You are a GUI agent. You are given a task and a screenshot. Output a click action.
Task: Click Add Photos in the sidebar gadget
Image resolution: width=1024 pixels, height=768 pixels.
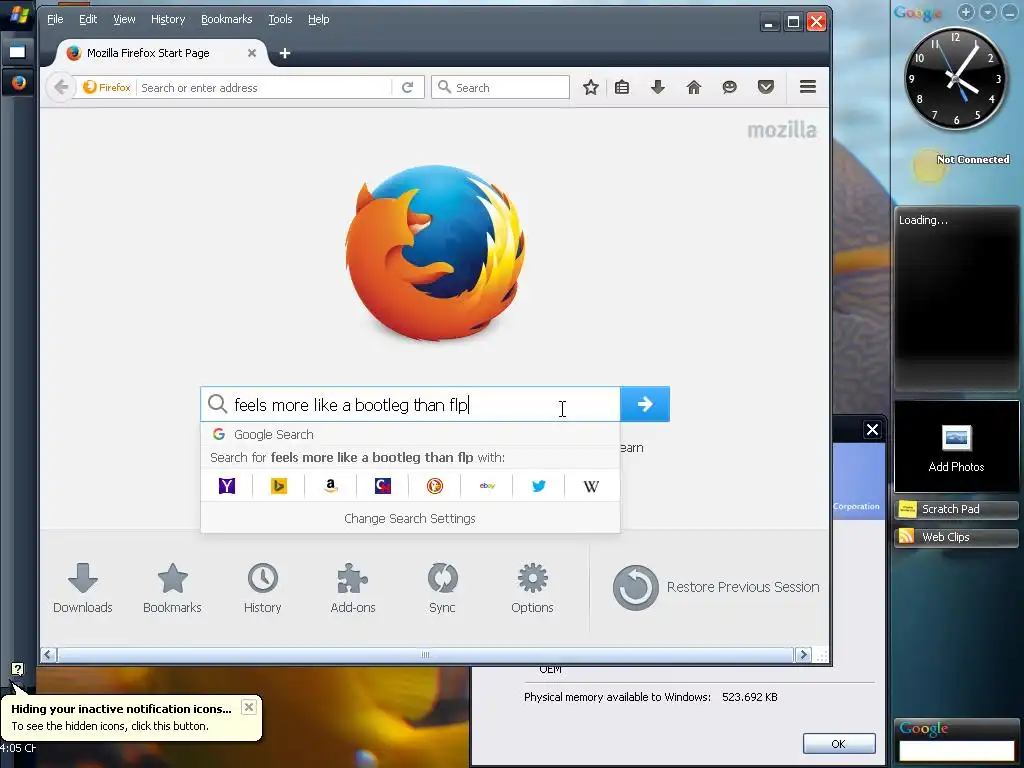956,447
